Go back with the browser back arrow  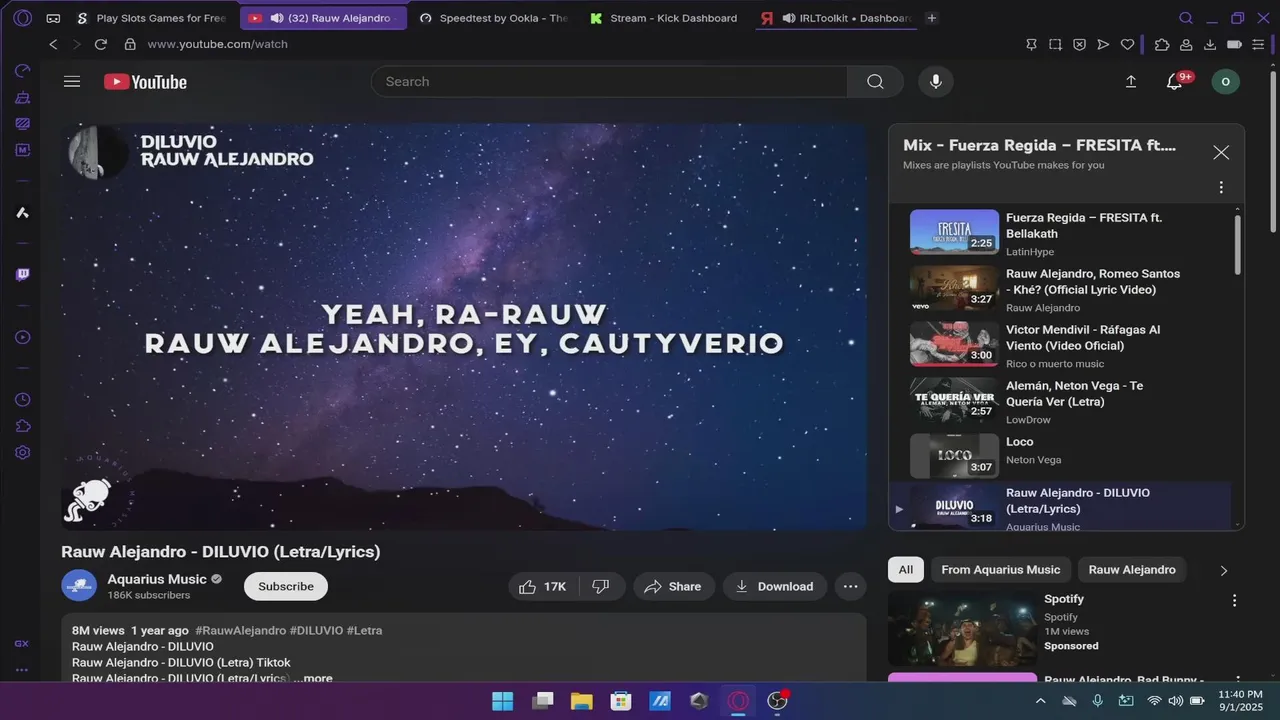coord(54,44)
